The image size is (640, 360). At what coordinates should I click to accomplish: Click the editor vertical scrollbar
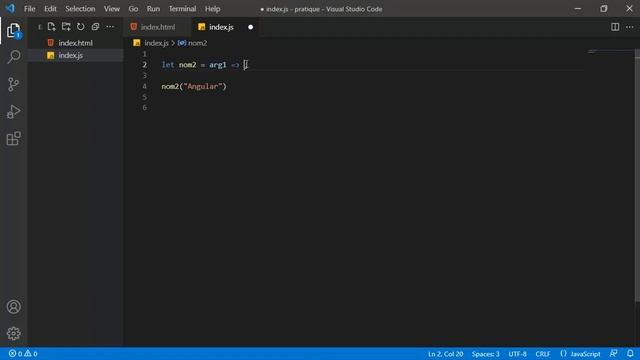(x=637, y=176)
